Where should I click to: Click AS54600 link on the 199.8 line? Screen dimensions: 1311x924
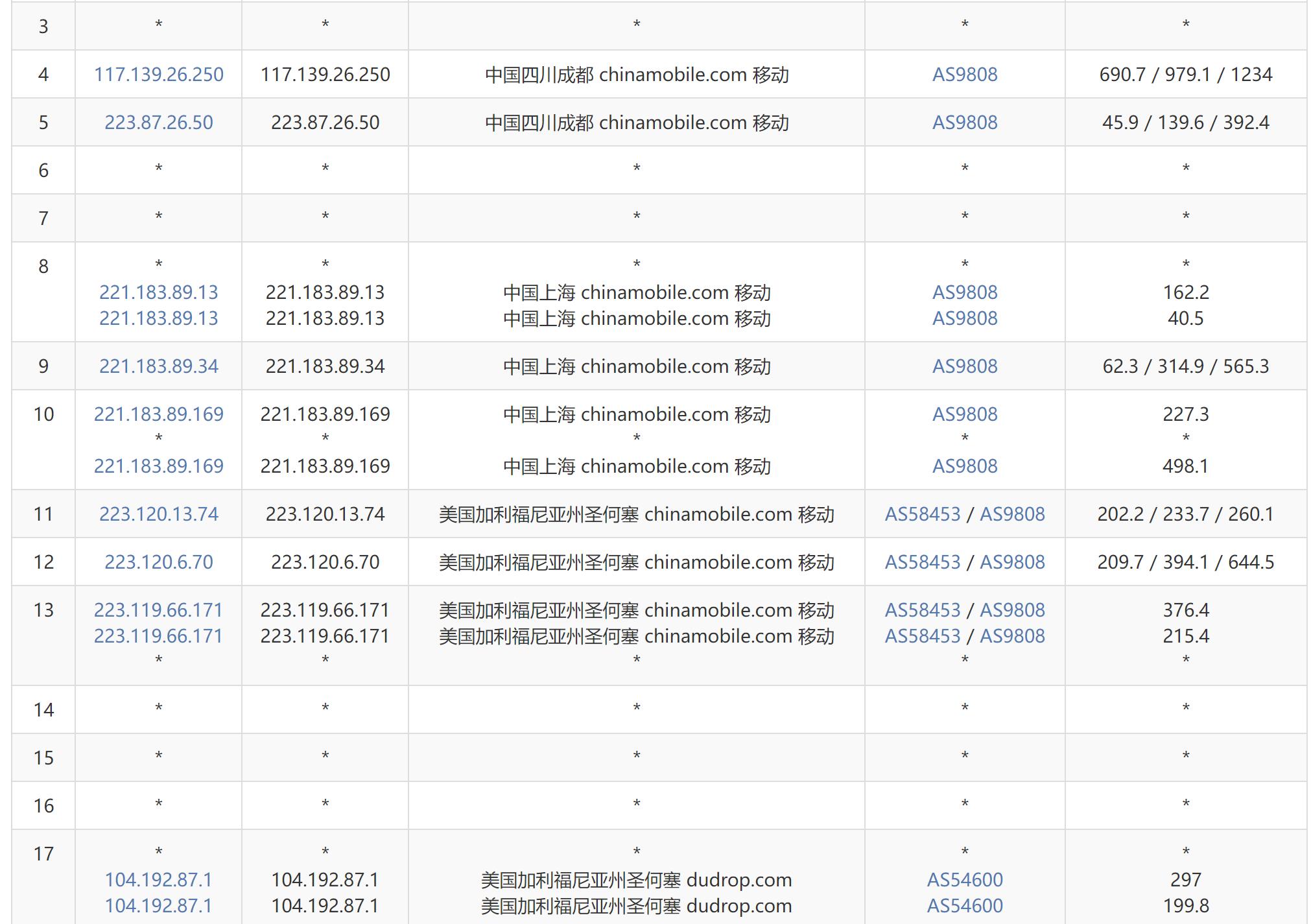[x=965, y=906]
